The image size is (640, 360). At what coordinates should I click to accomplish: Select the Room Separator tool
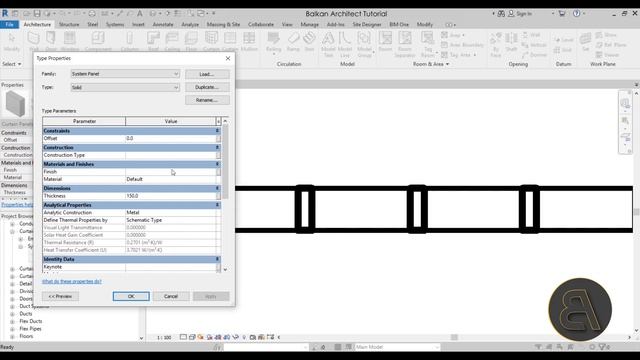[405, 44]
